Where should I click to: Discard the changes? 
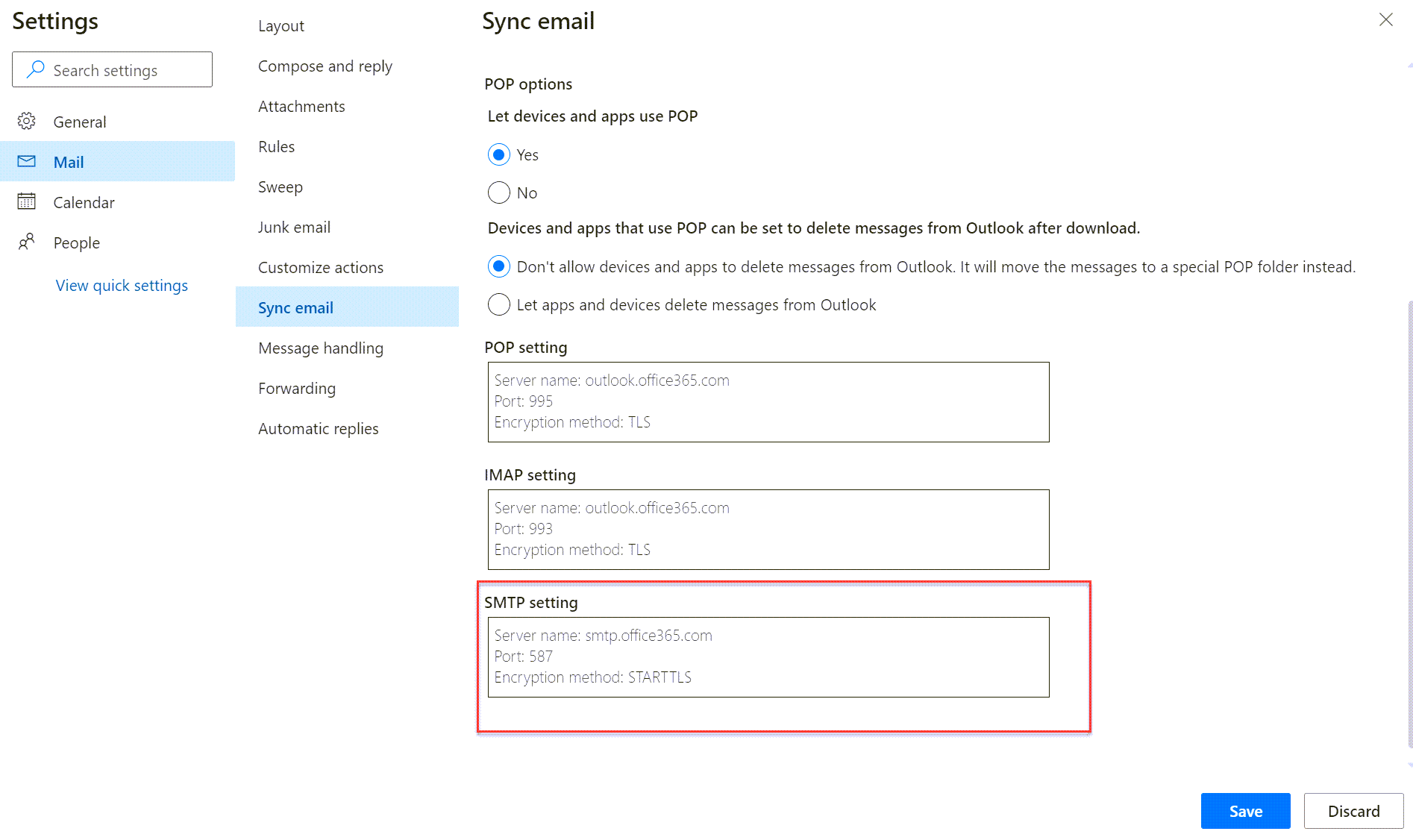(x=1353, y=811)
